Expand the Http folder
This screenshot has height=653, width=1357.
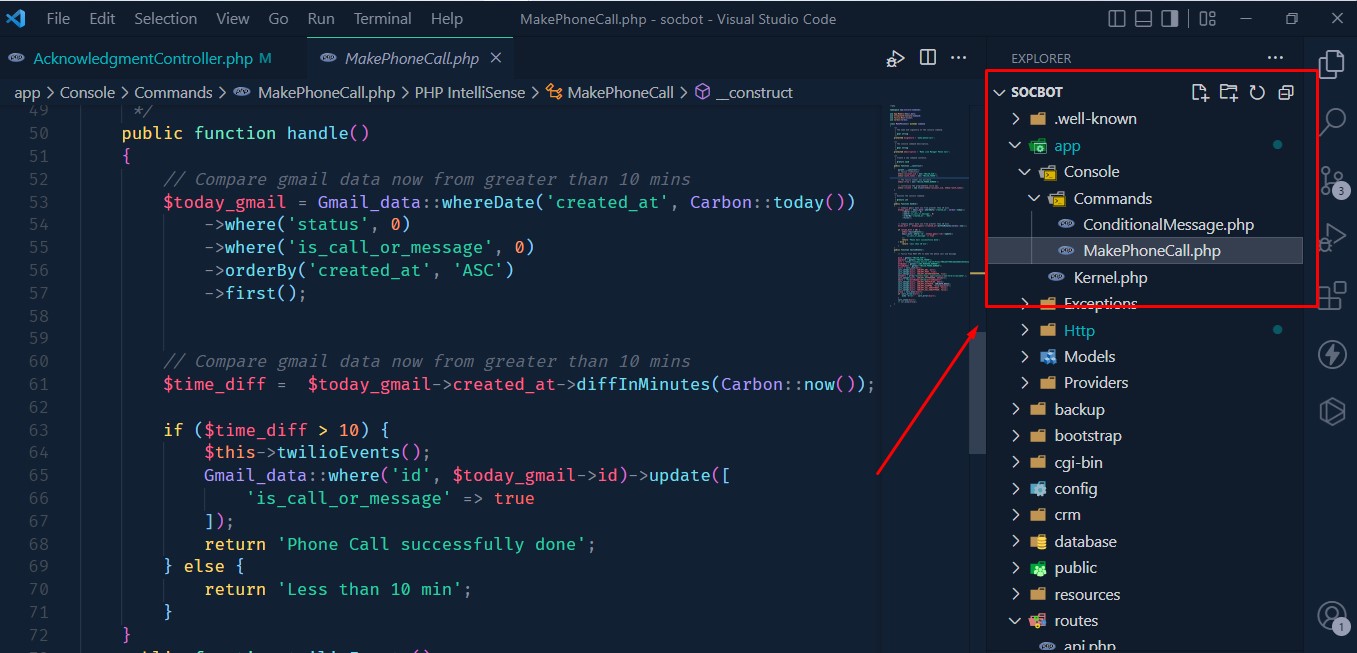(1079, 330)
